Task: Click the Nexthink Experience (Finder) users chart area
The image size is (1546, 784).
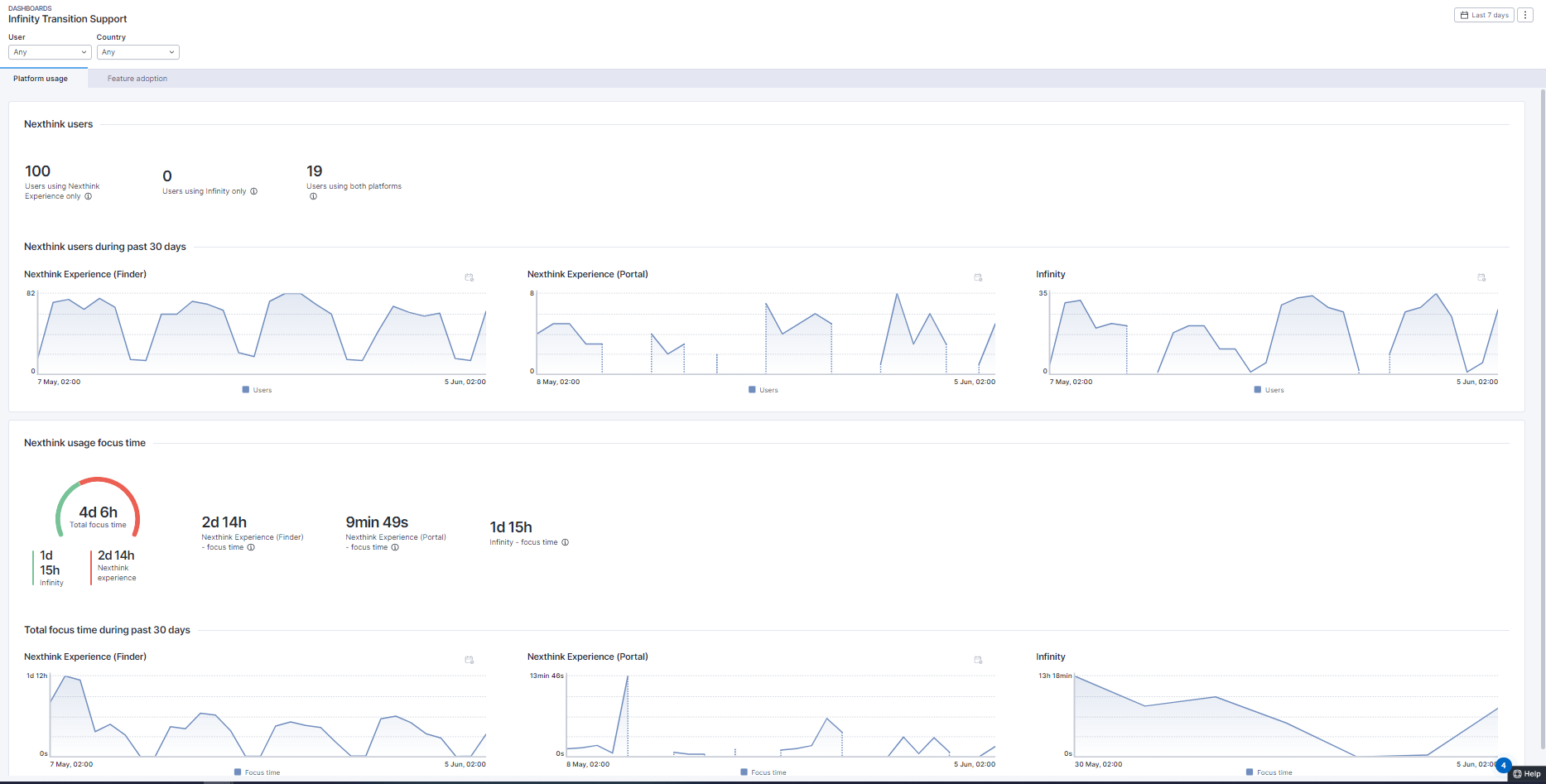Action: 261,333
